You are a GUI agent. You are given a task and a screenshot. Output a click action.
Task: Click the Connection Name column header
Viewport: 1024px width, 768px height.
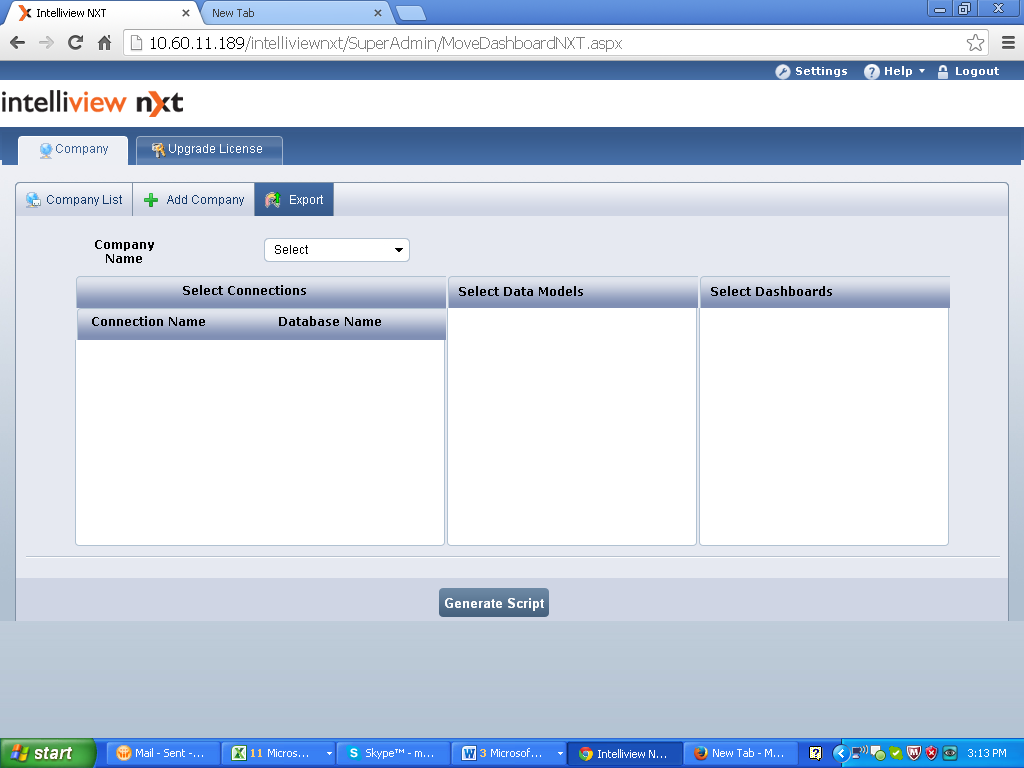pos(148,322)
